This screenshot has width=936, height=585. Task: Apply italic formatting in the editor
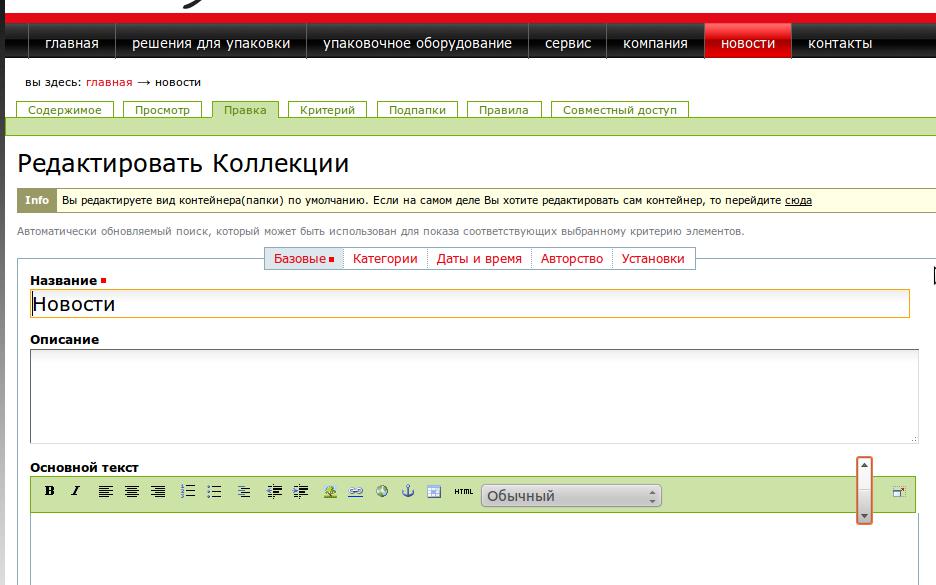tap(75, 491)
